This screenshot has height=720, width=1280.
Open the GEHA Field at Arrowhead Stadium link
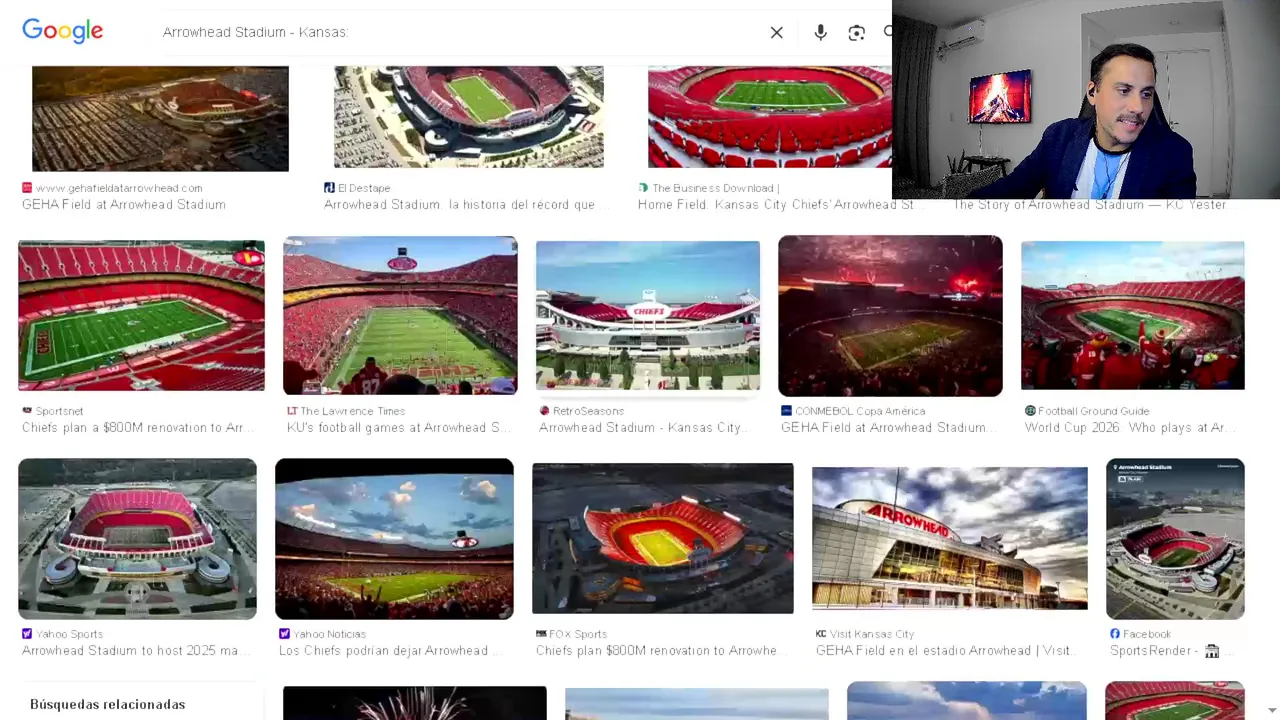click(124, 204)
